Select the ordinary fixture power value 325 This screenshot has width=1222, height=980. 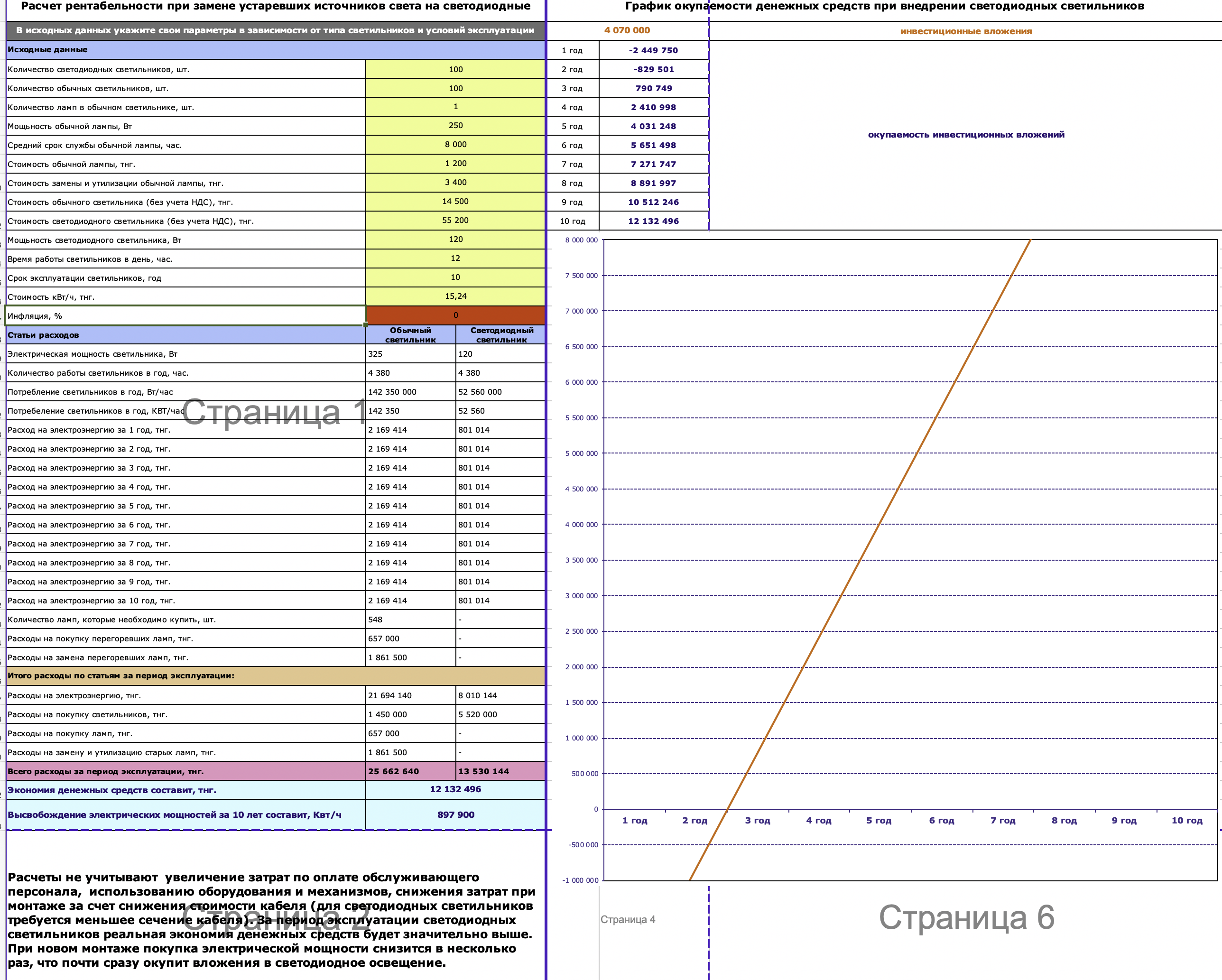pos(410,354)
